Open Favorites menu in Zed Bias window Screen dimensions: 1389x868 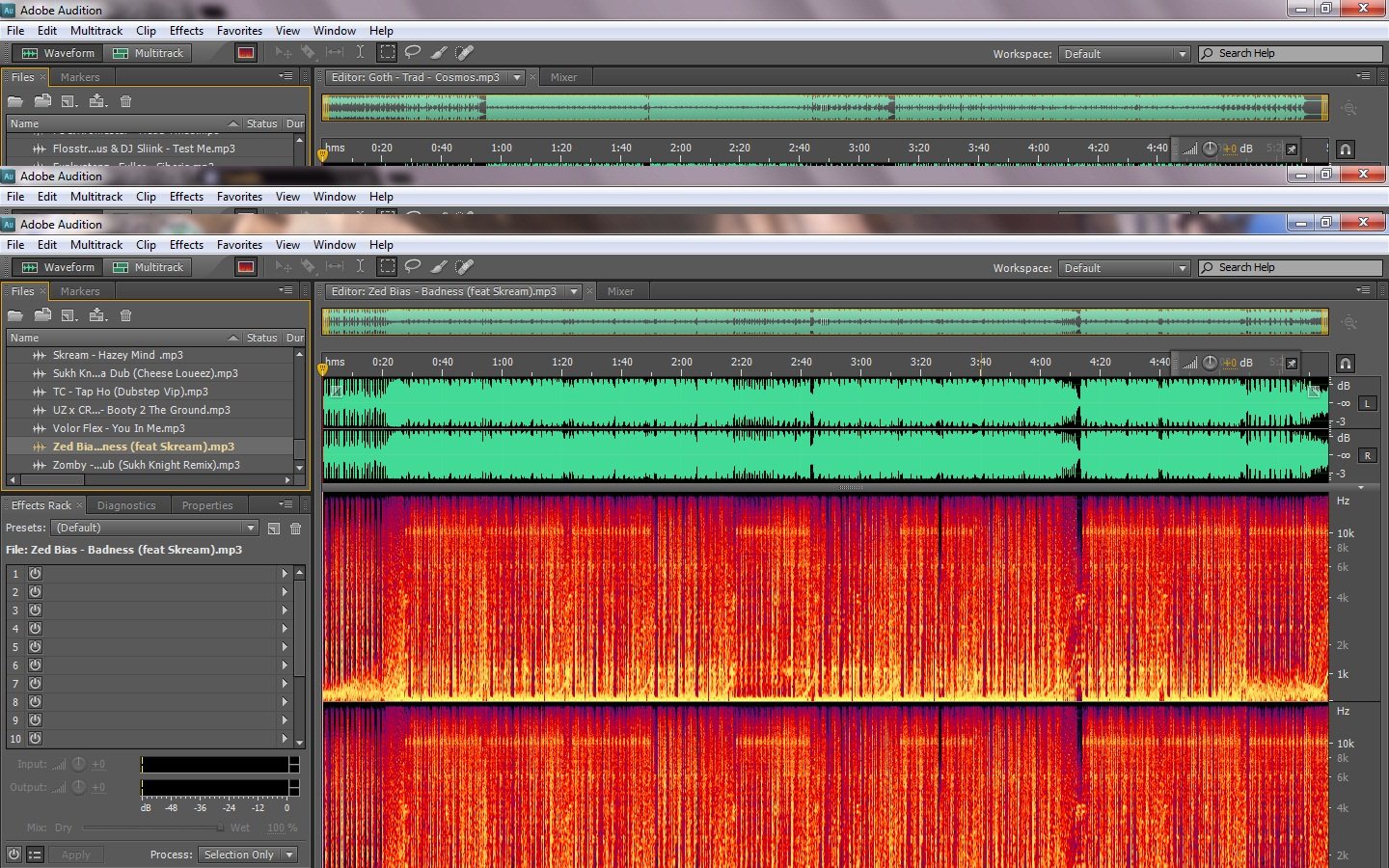pos(239,245)
